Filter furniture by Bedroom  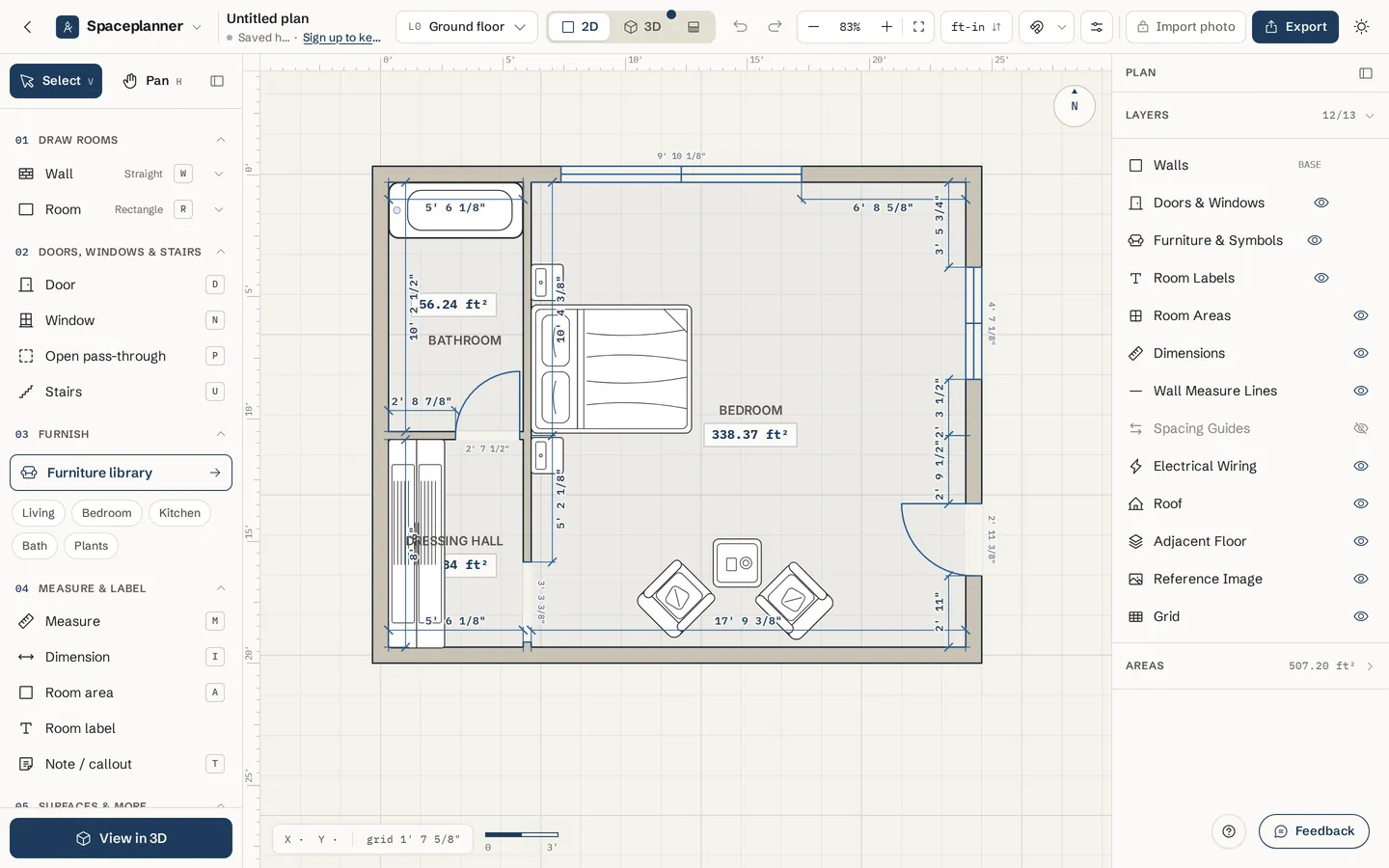106,513
